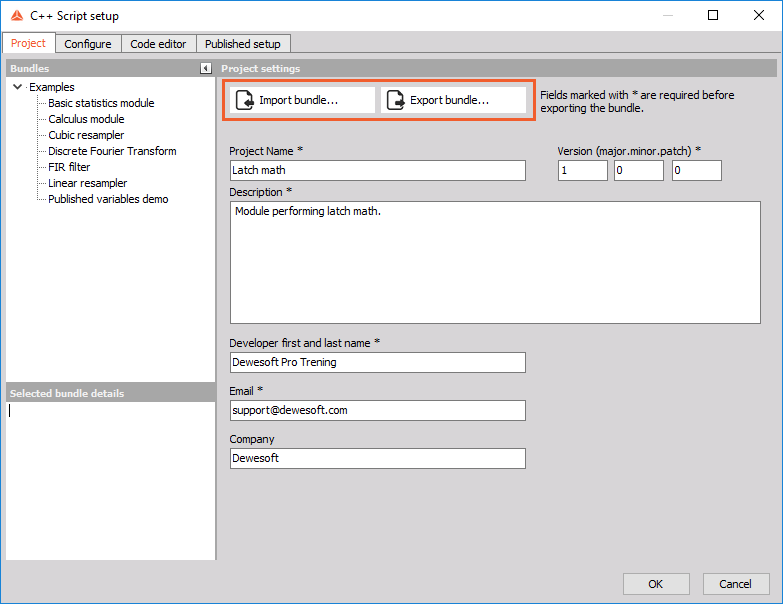Image resolution: width=783 pixels, height=604 pixels.
Task: Click the Import bundle icon
Action: [x=245, y=100]
